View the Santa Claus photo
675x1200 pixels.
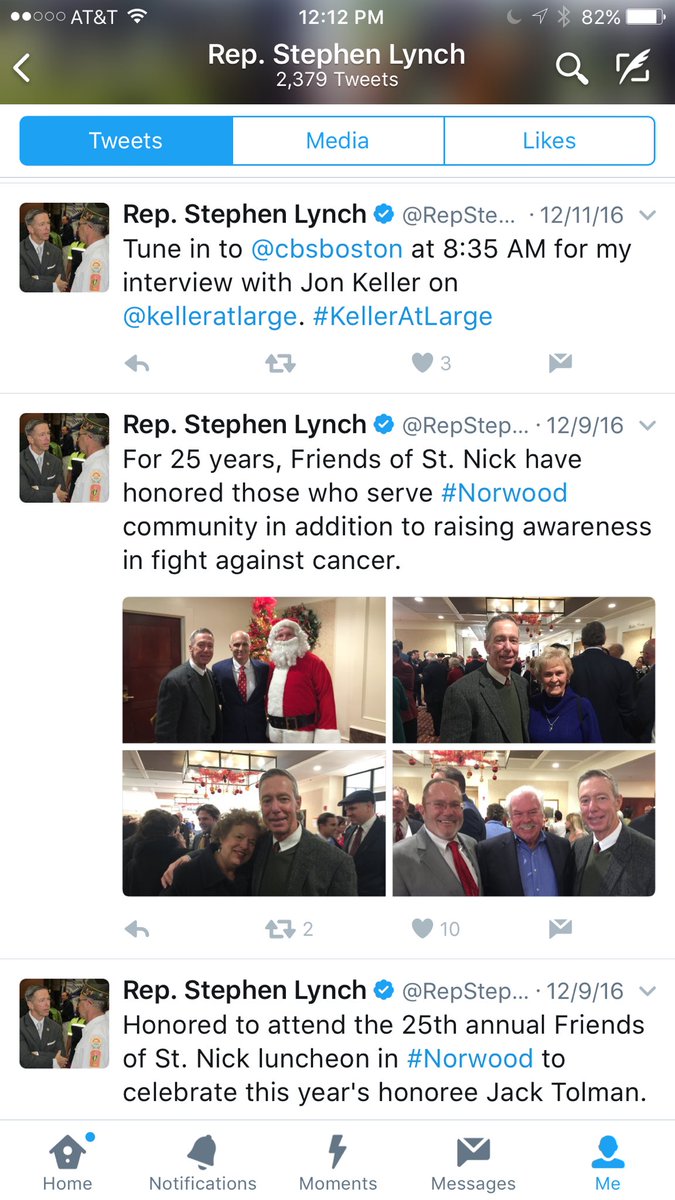[254, 670]
